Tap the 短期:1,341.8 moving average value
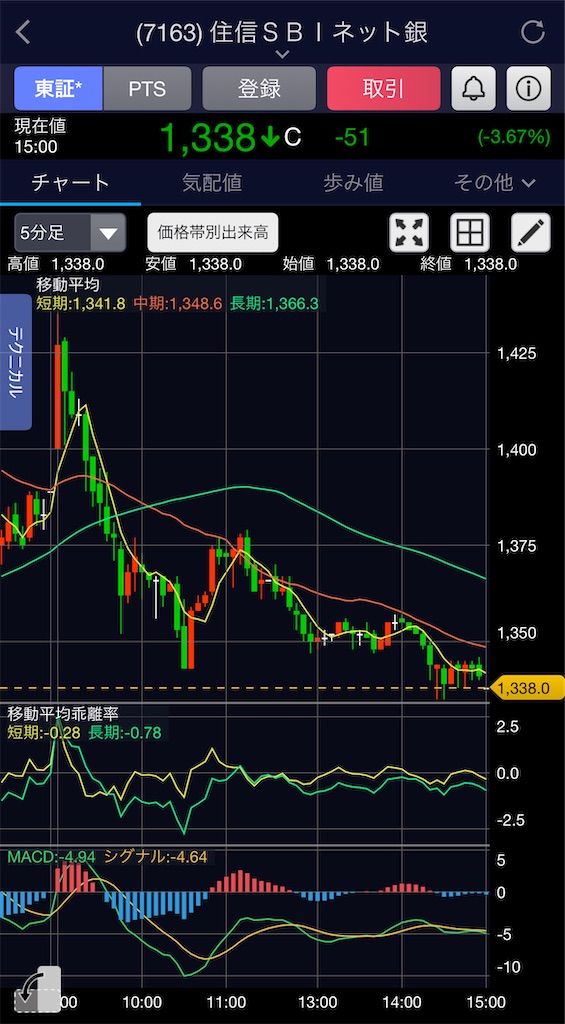The width and height of the screenshot is (565, 1024). 81,302
